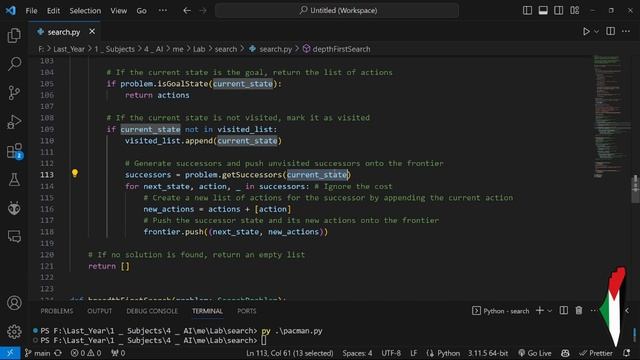Open the Accounts menu
The height and width of the screenshot is (360, 640).
pyautogui.click(x=14, y=303)
